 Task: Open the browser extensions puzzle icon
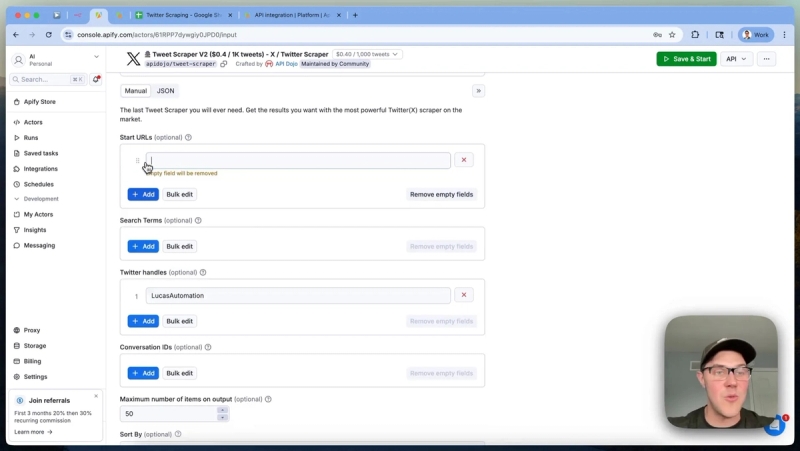[x=695, y=35]
